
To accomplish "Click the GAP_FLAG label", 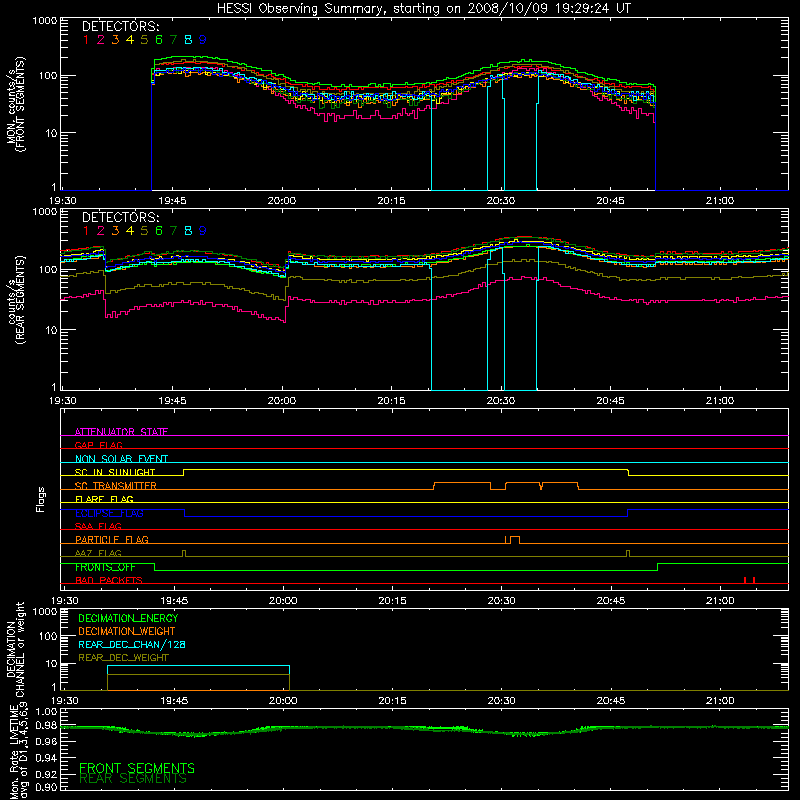I will (x=98, y=445).
